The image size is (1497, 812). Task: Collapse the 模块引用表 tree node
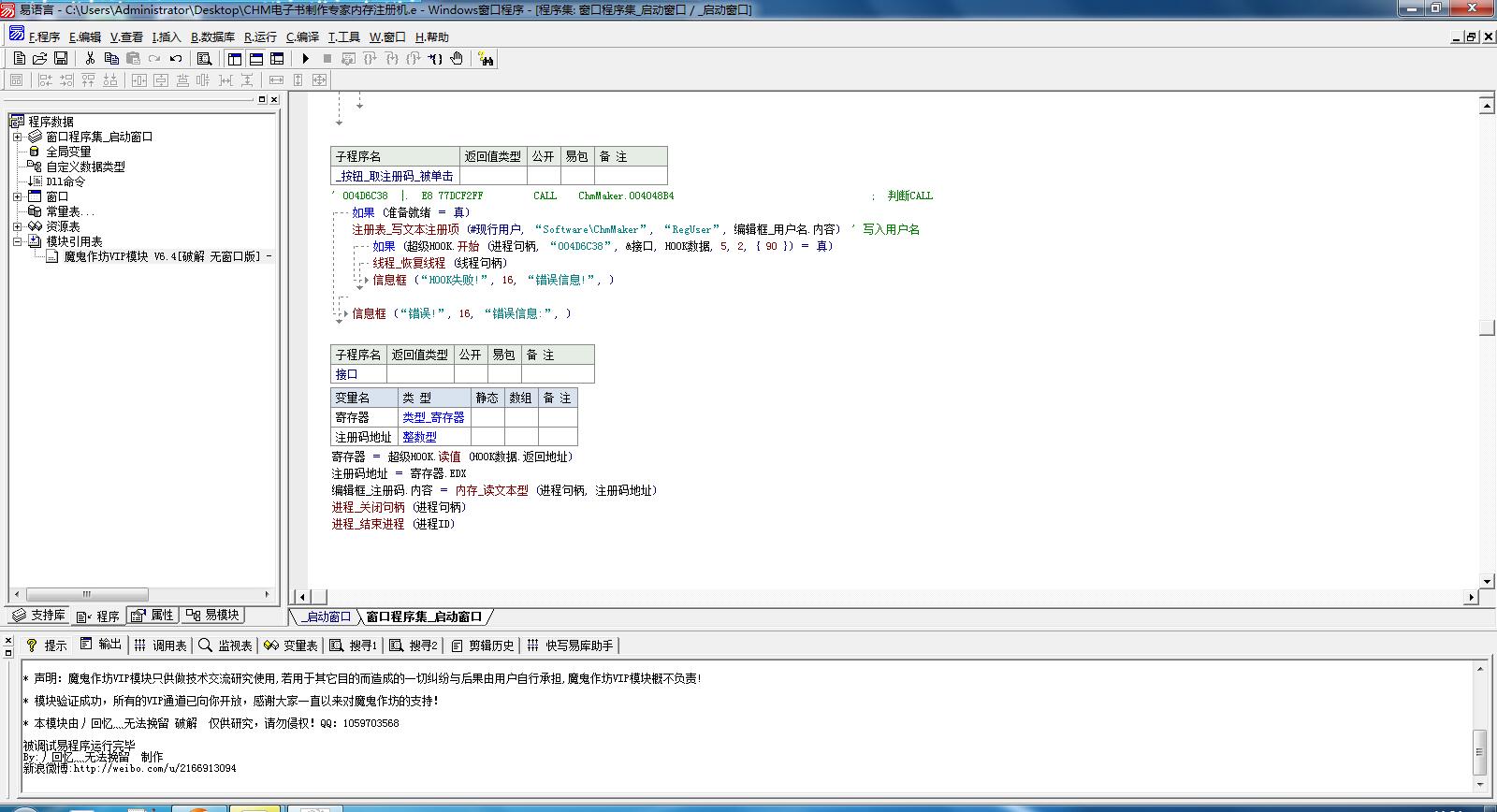[17, 241]
